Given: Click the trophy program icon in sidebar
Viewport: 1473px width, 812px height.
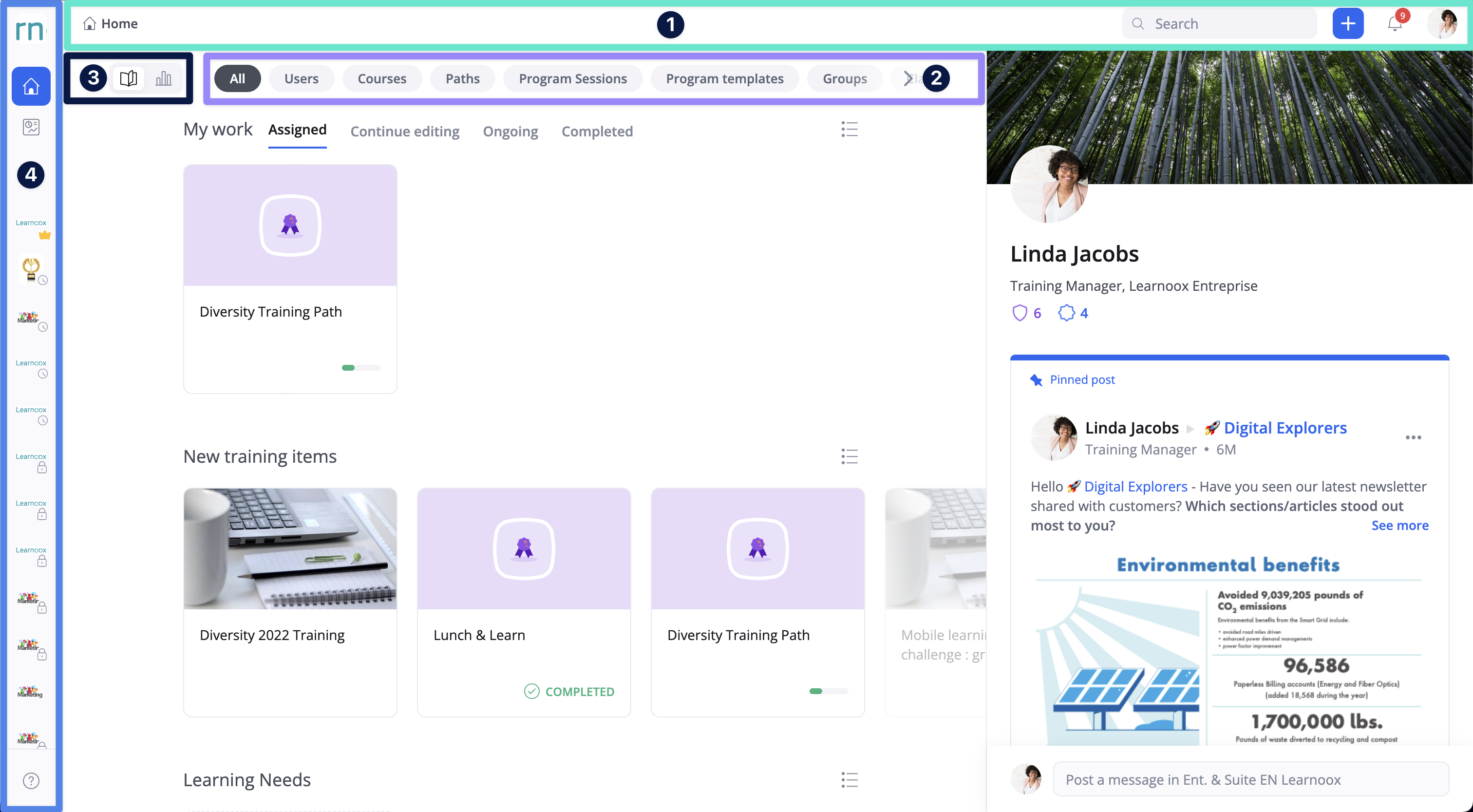Looking at the screenshot, I should (x=31, y=269).
